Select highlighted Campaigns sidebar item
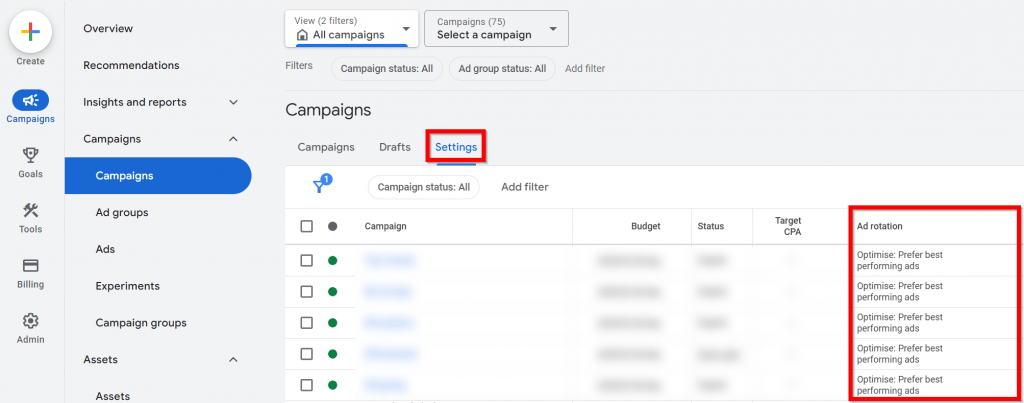 [158, 176]
